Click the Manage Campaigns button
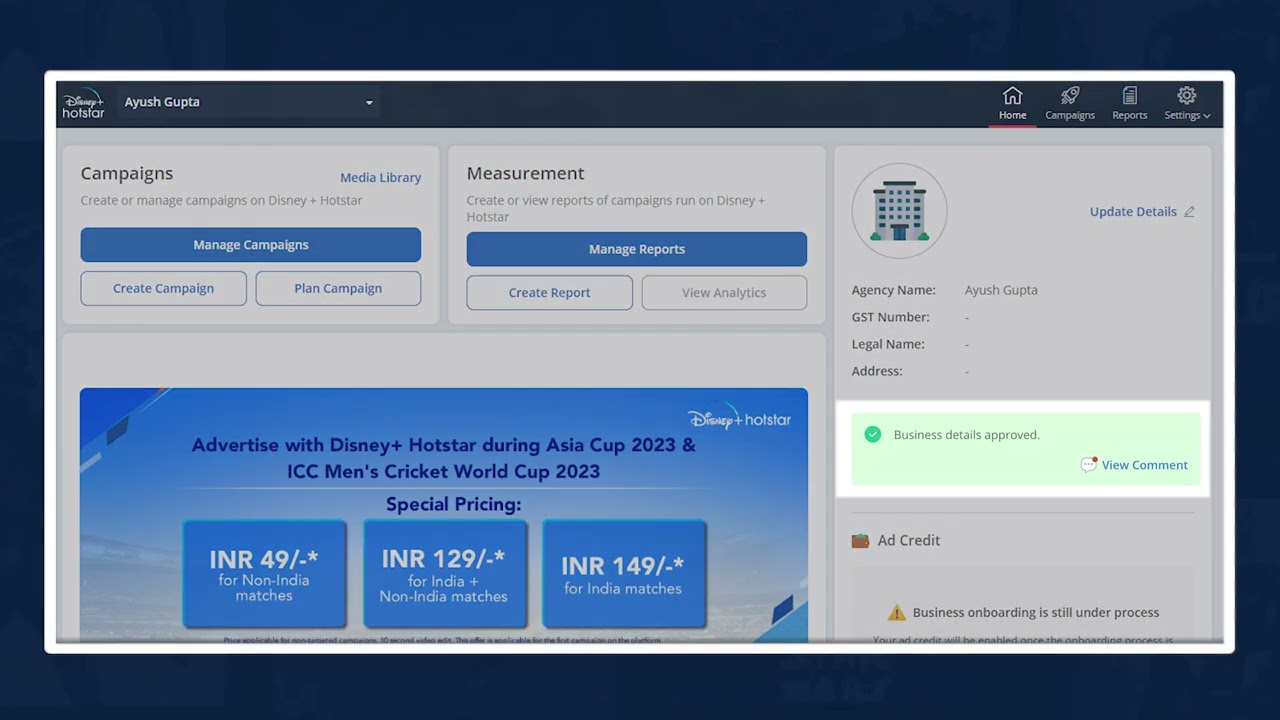 tap(251, 245)
